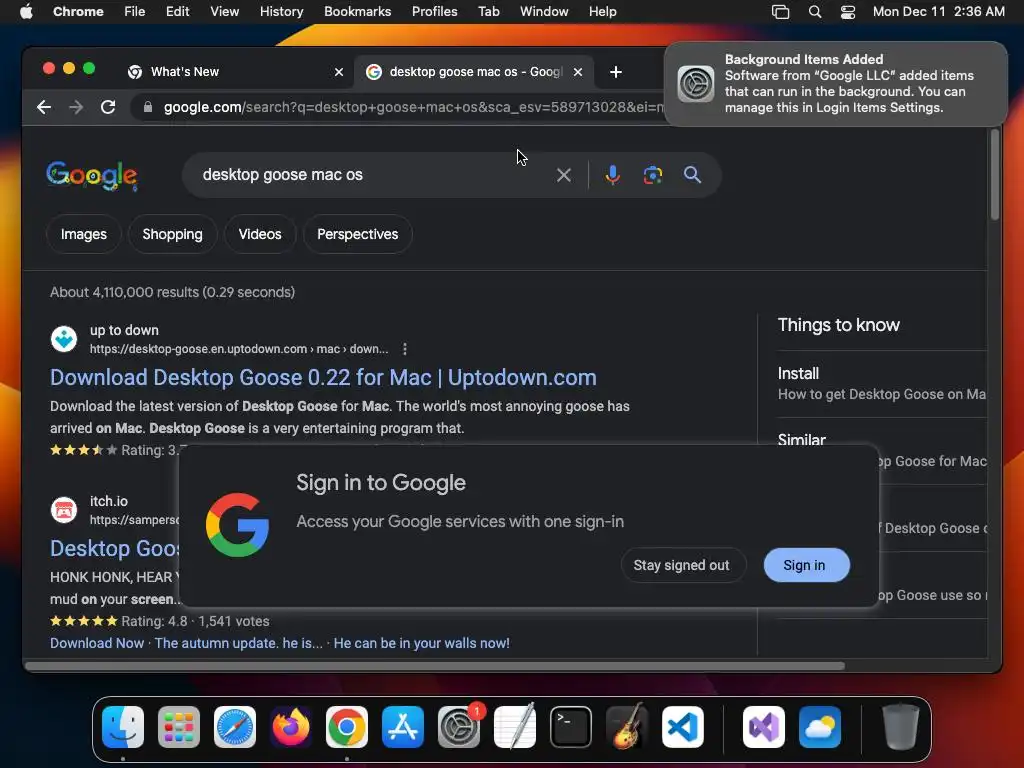The image size is (1024, 768).
Task: Click the forward navigation arrow
Action: (x=76, y=107)
